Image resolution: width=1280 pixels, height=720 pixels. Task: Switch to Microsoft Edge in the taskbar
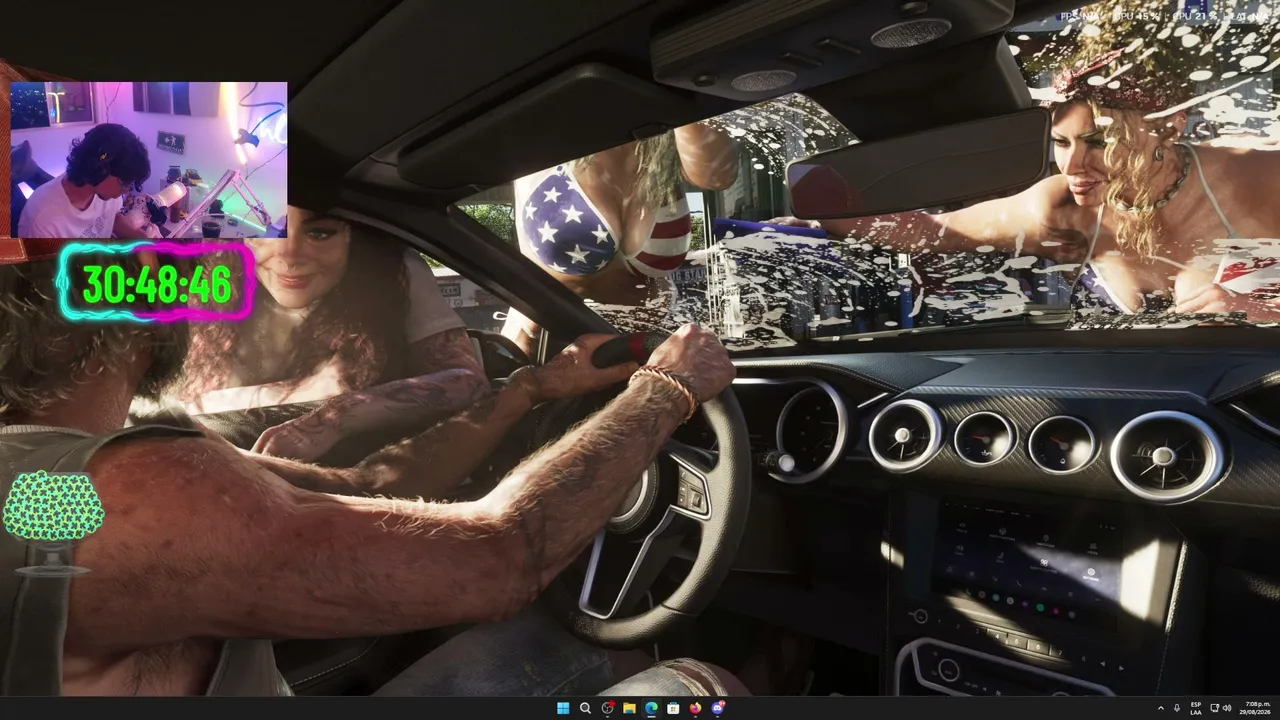651,708
